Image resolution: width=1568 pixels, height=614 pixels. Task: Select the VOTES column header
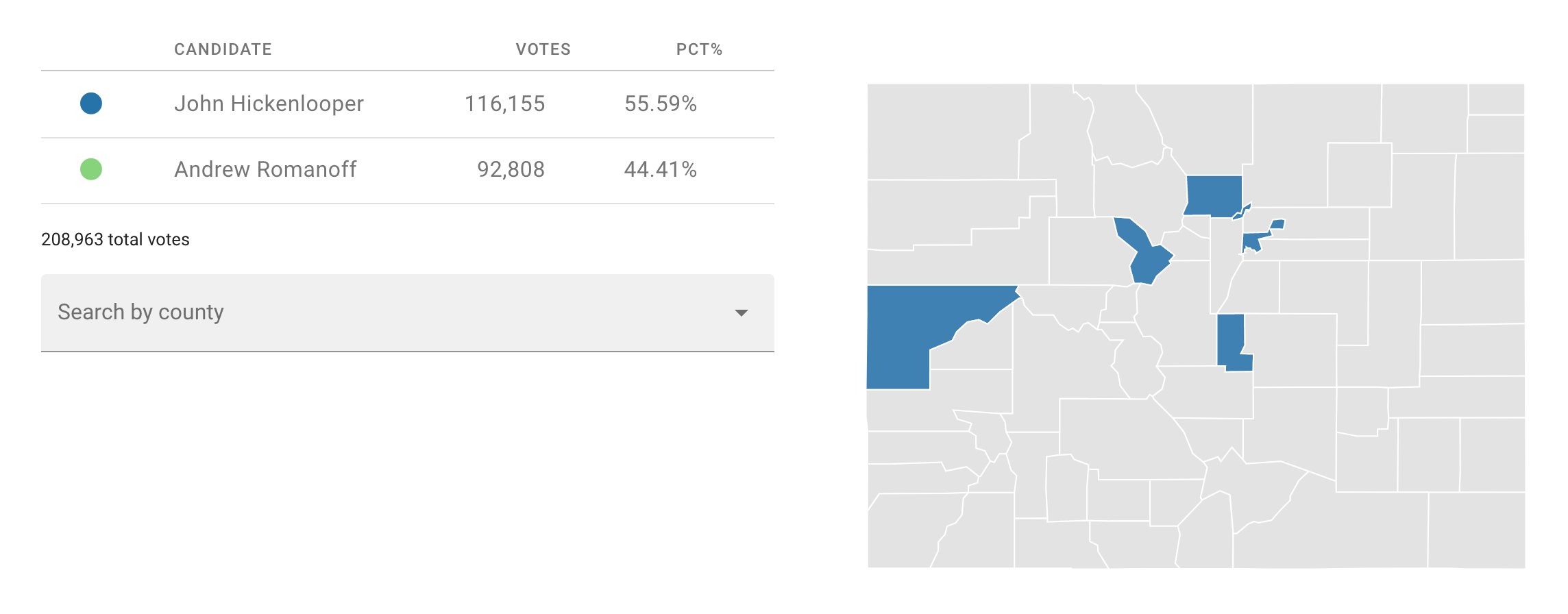coord(543,49)
